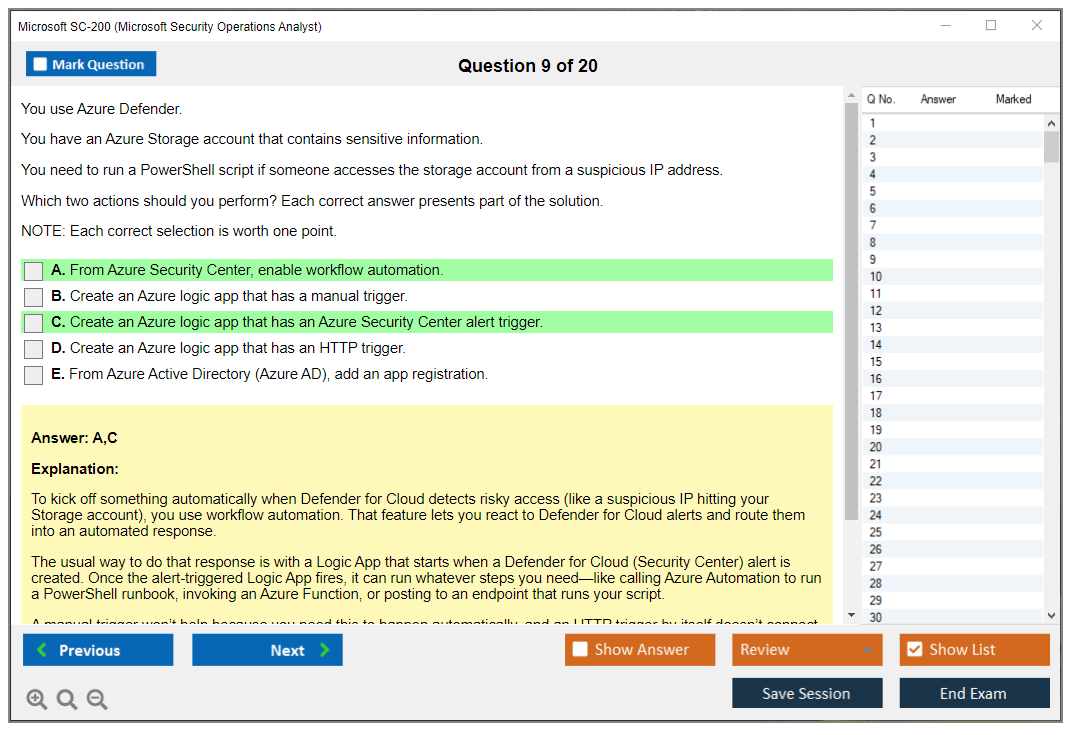Click the green right arrow on Next
The height and width of the screenshot is (735, 1075).
coord(324,650)
